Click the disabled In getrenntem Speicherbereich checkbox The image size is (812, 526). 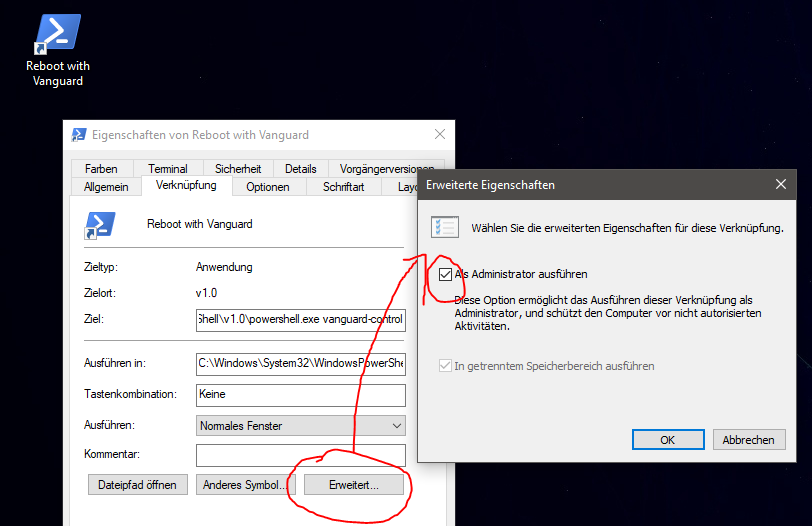(445, 366)
